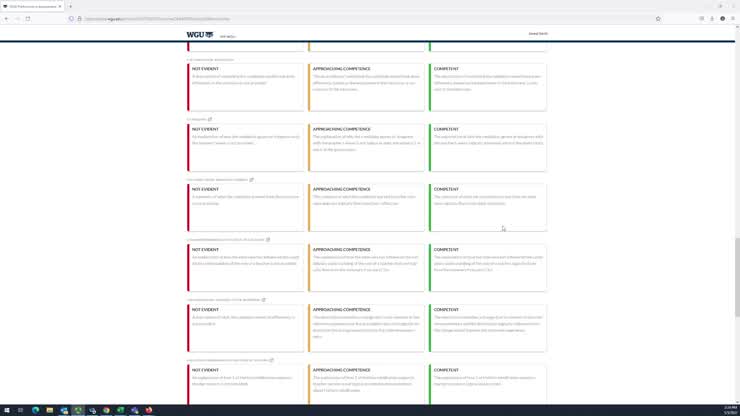Click the browser back arrow
740x416 pixels.
(6, 18)
